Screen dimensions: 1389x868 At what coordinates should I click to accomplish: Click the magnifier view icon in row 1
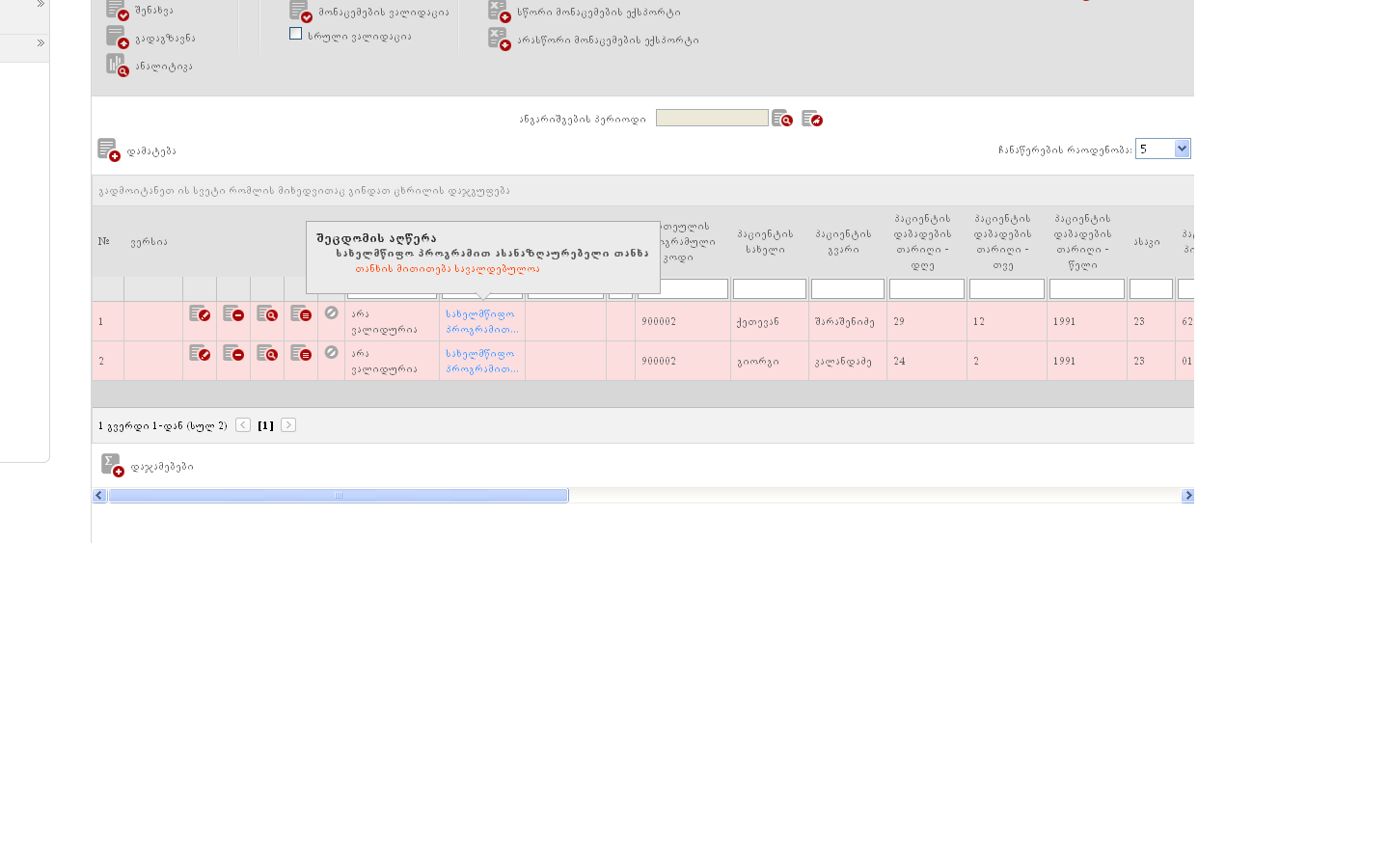tap(267, 313)
